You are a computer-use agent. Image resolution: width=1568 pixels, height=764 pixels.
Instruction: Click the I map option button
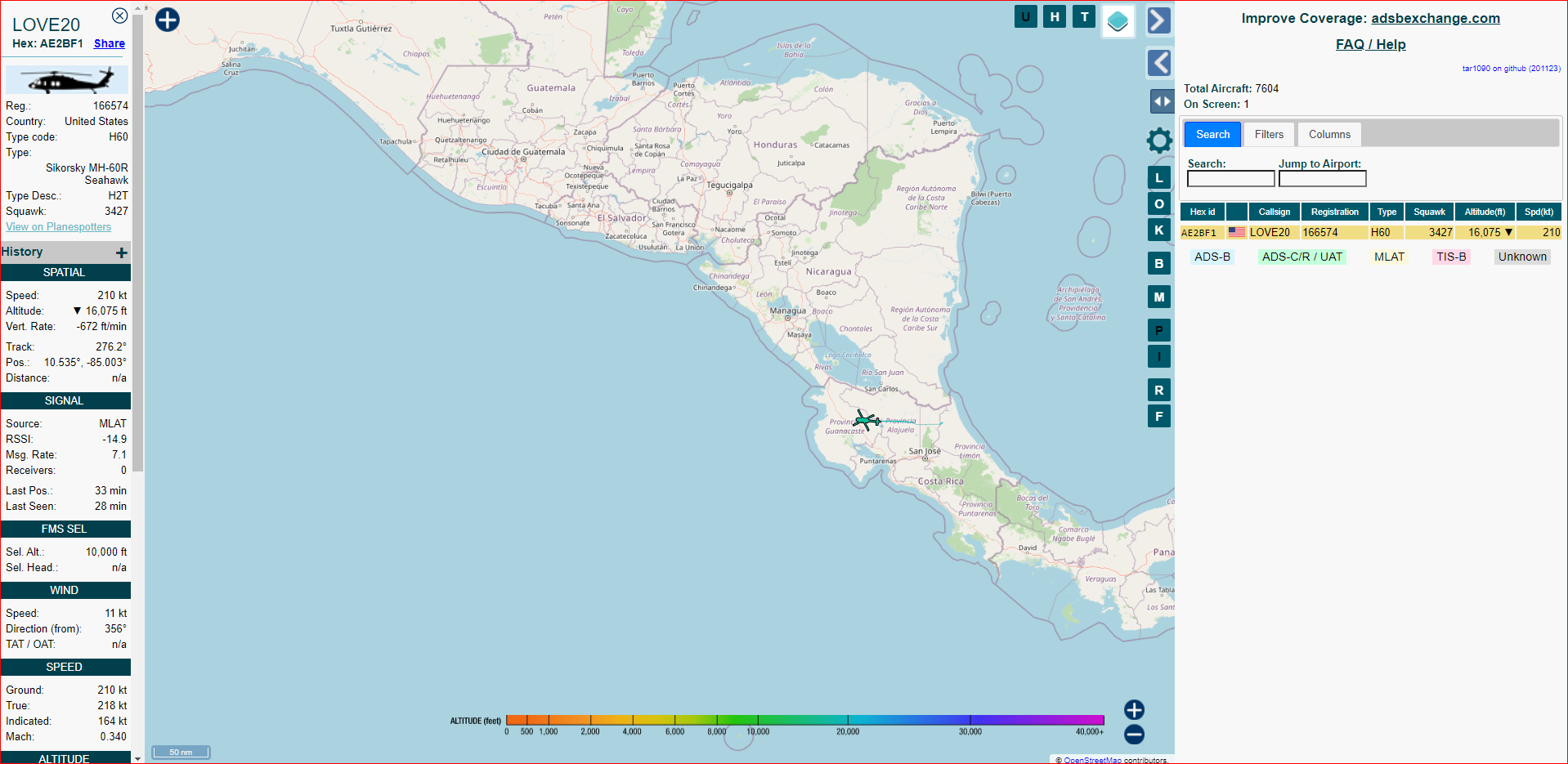(1158, 357)
